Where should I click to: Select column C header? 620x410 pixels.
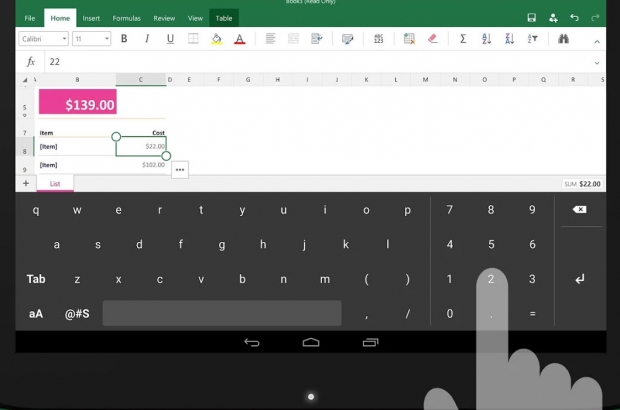coord(141,79)
